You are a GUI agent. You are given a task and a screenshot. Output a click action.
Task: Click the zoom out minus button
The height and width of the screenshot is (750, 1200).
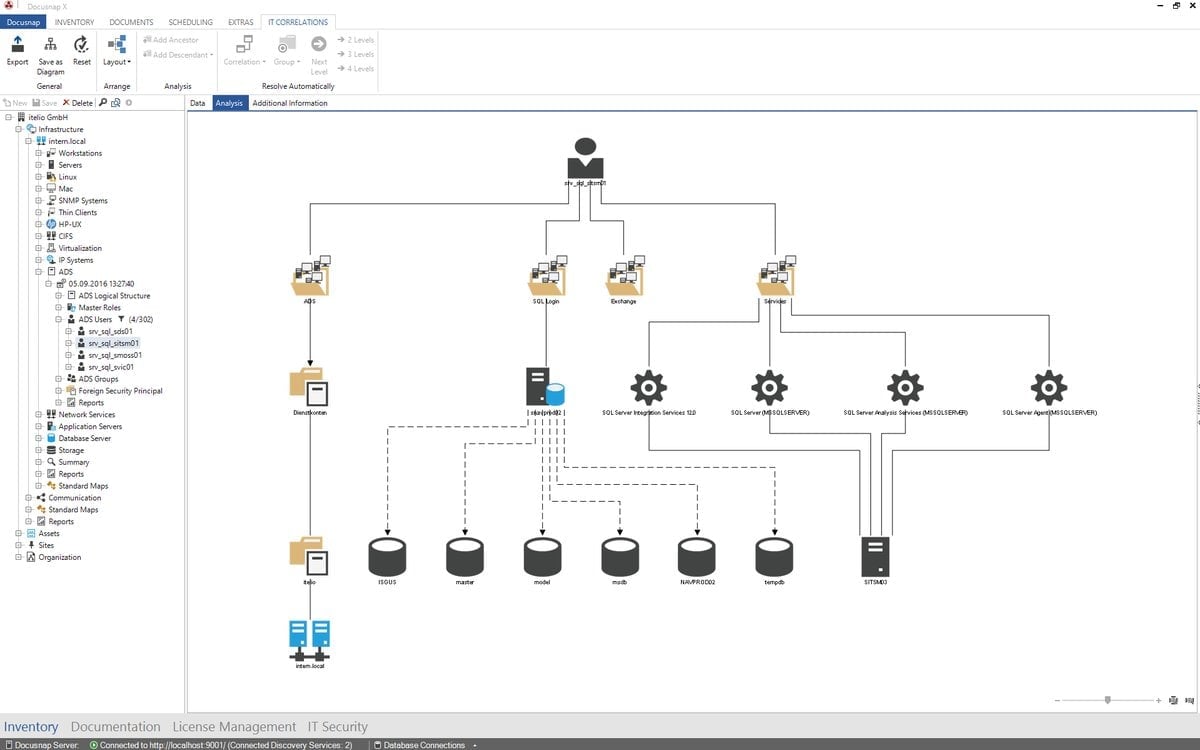tap(1057, 700)
